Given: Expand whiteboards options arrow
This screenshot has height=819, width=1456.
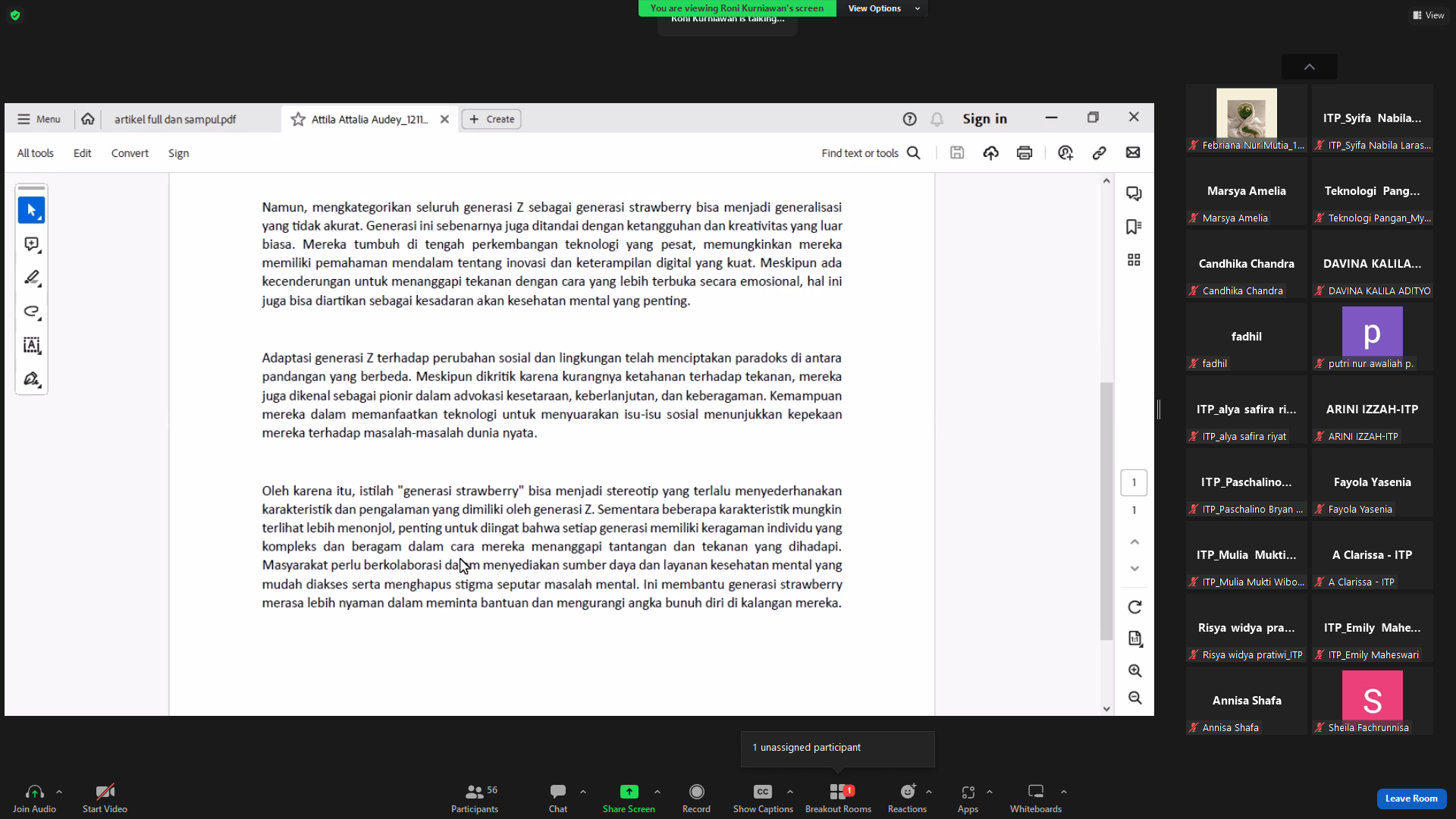Looking at the screenshot, I should [1064, 792].
